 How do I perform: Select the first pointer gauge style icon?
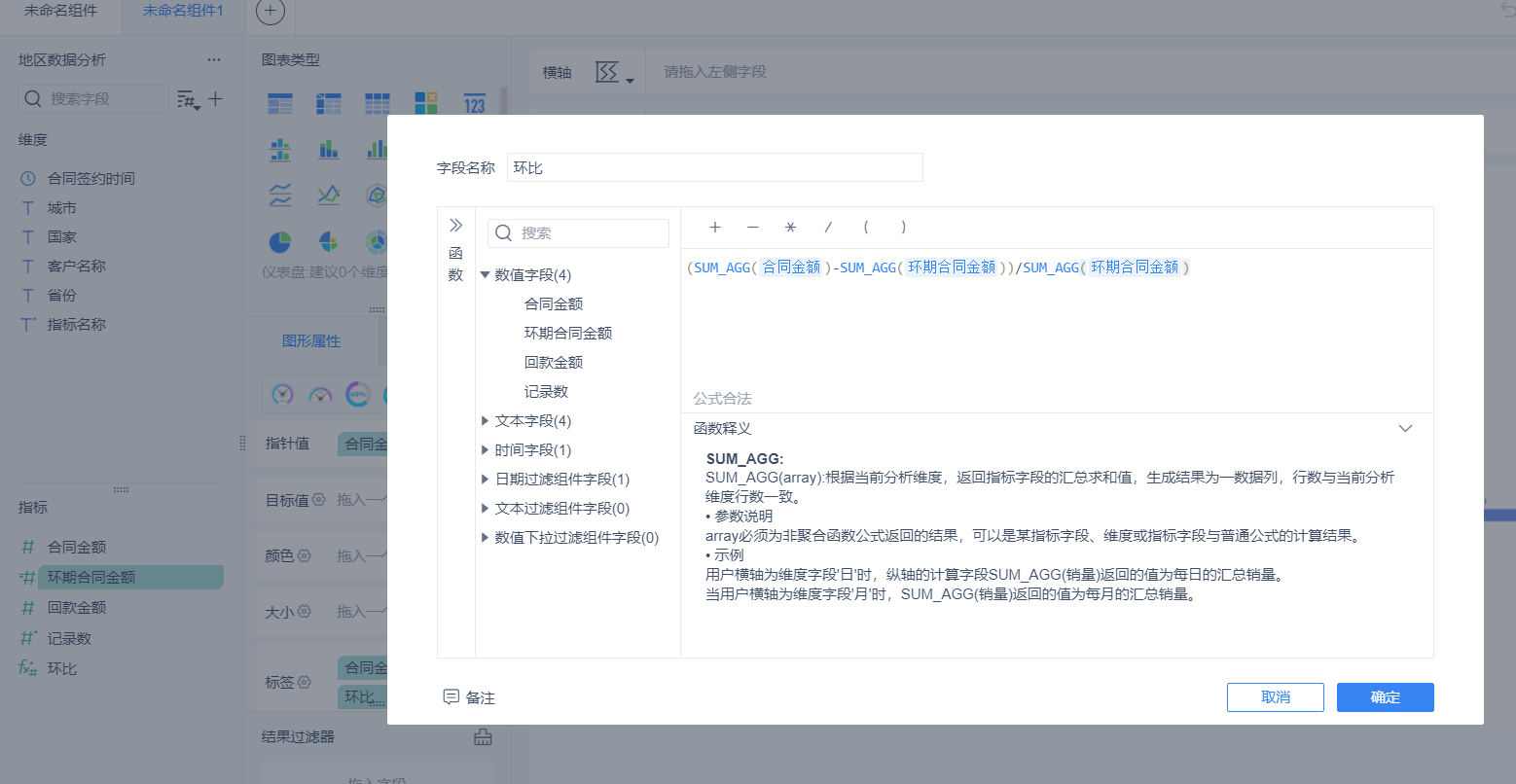(x=282, y=395)
